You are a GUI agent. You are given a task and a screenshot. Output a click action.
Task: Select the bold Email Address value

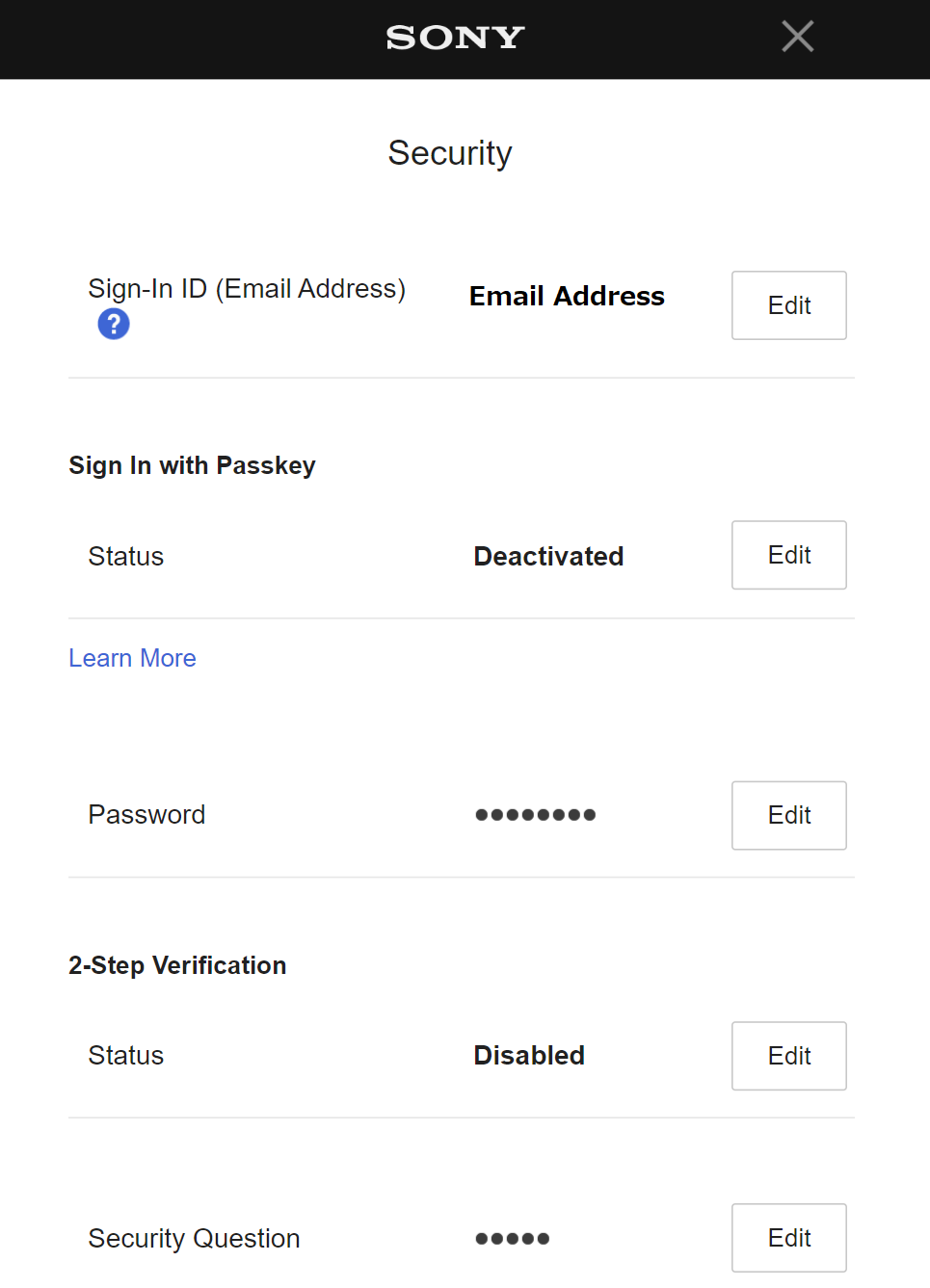[x=567, y=296]
